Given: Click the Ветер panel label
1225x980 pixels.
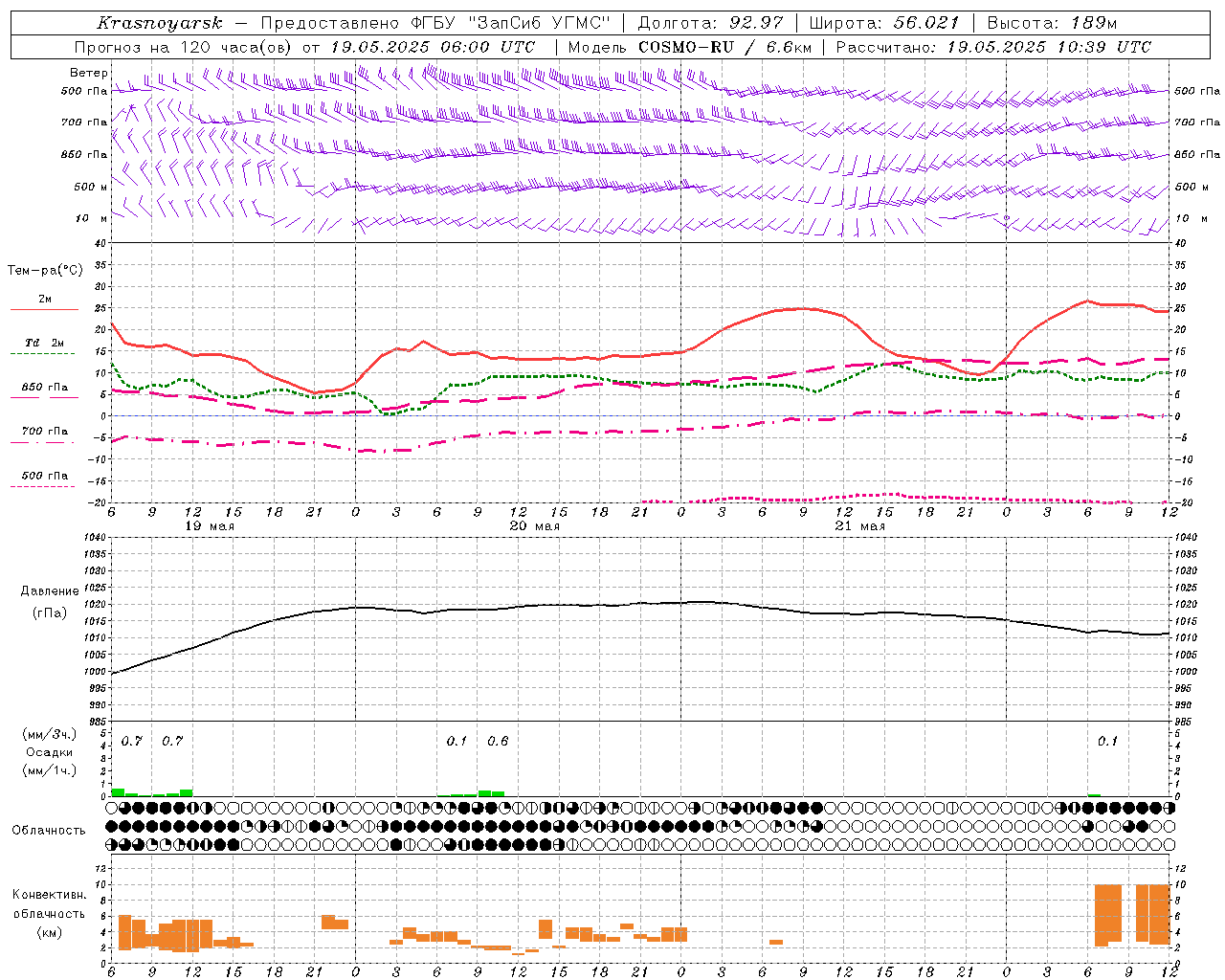Looking at the screenshot, I should 89,73.
